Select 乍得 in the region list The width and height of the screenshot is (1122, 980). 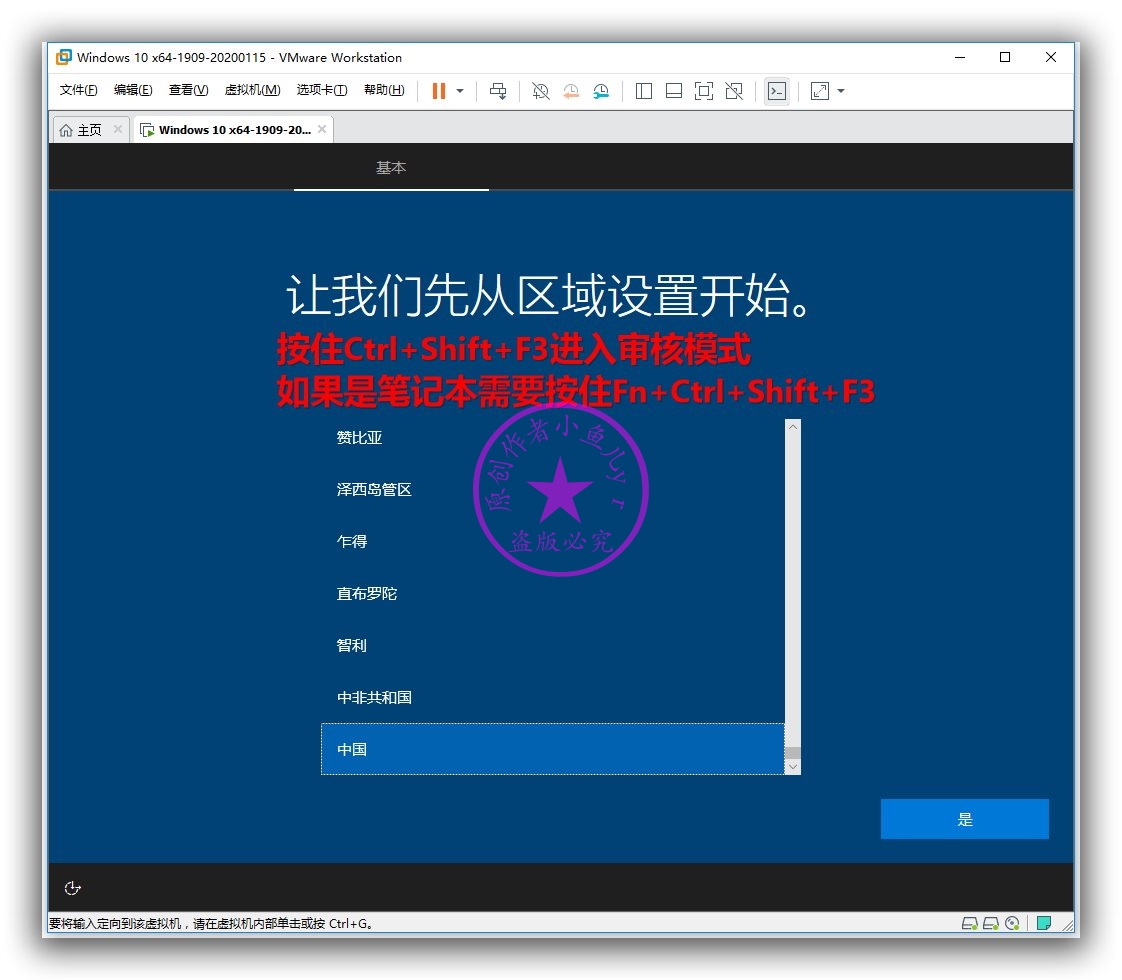point(552,542)
